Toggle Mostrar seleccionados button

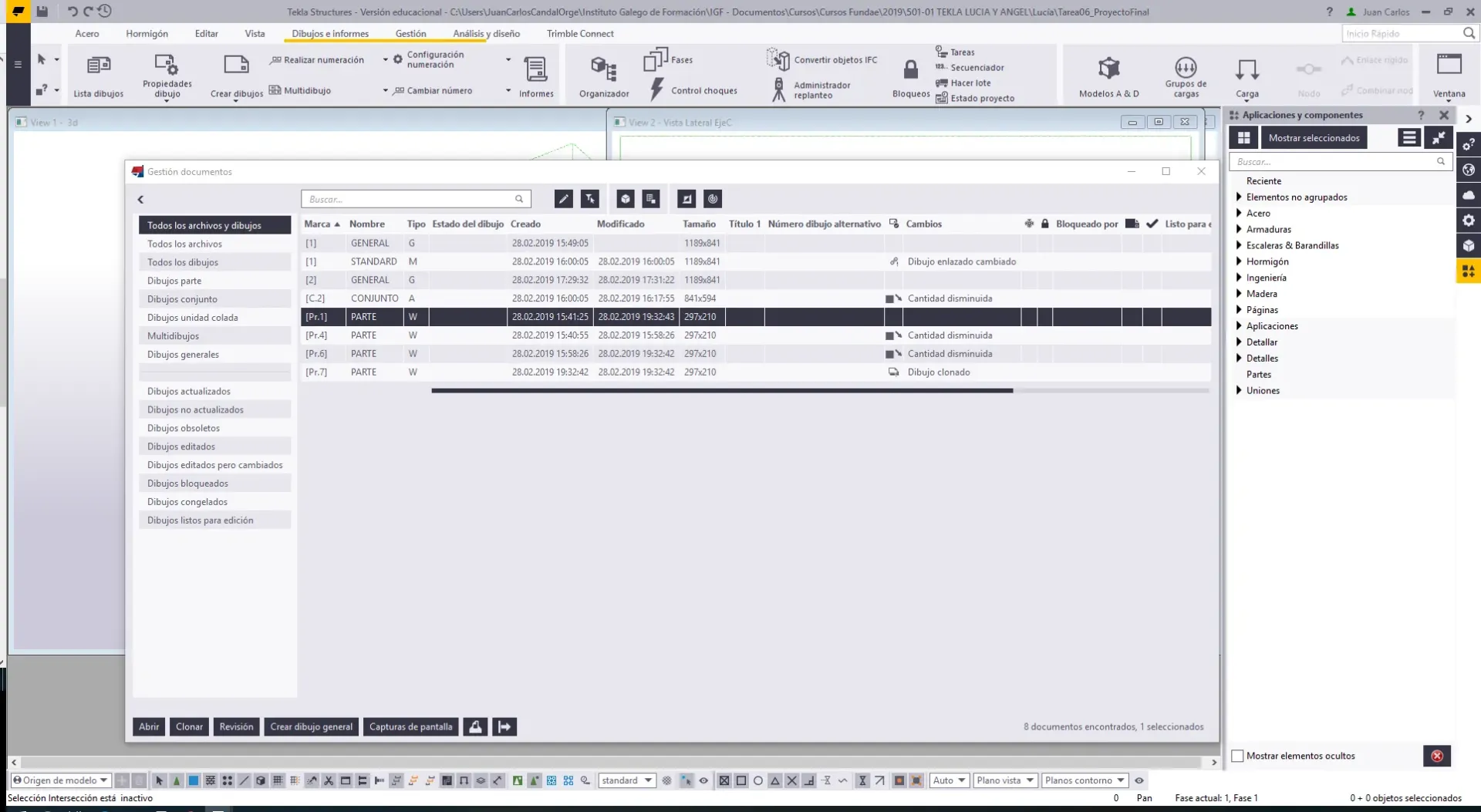1314,138
